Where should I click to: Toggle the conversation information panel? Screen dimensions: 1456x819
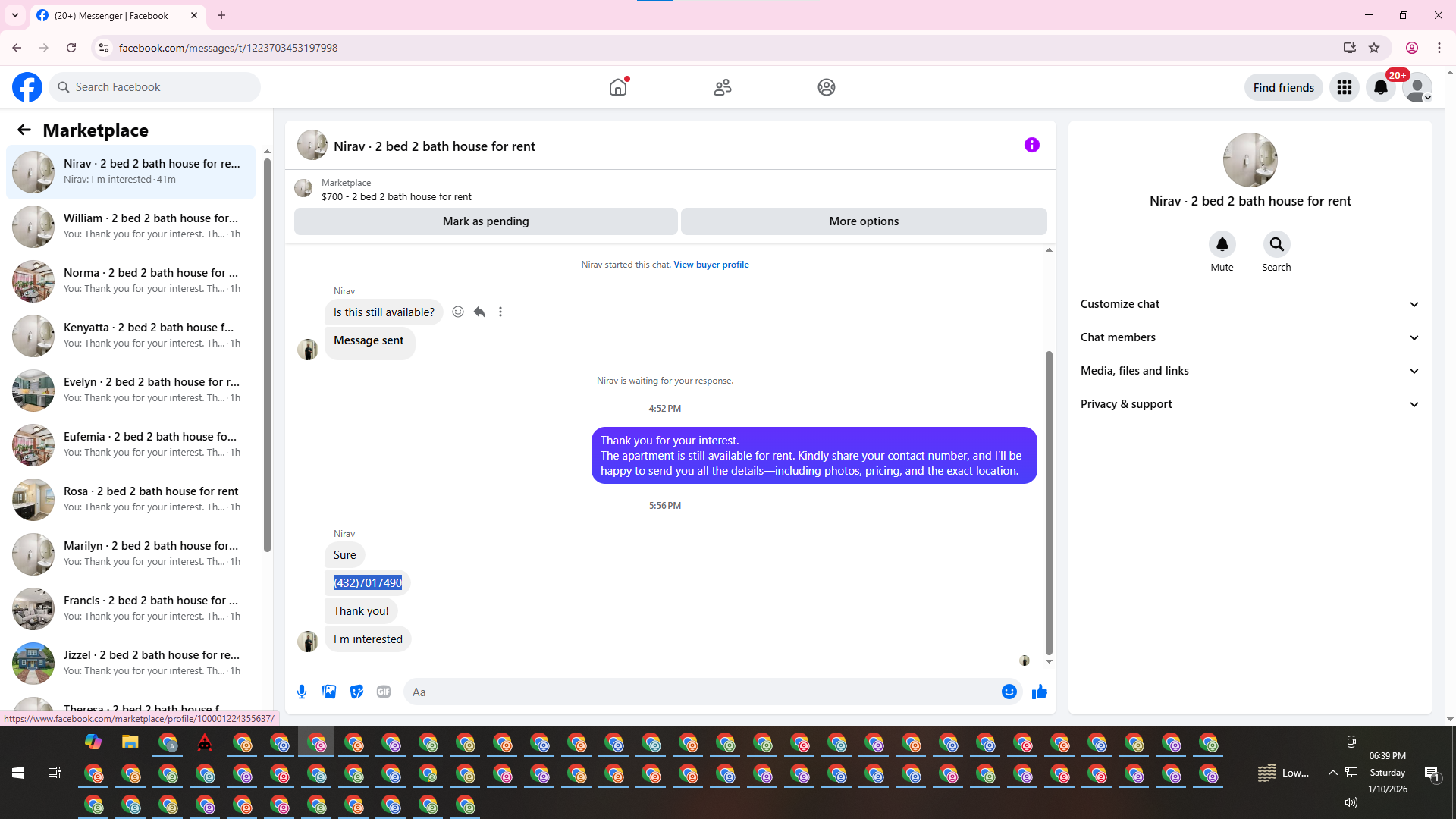pyautogui.click(x=1031, y=145)
